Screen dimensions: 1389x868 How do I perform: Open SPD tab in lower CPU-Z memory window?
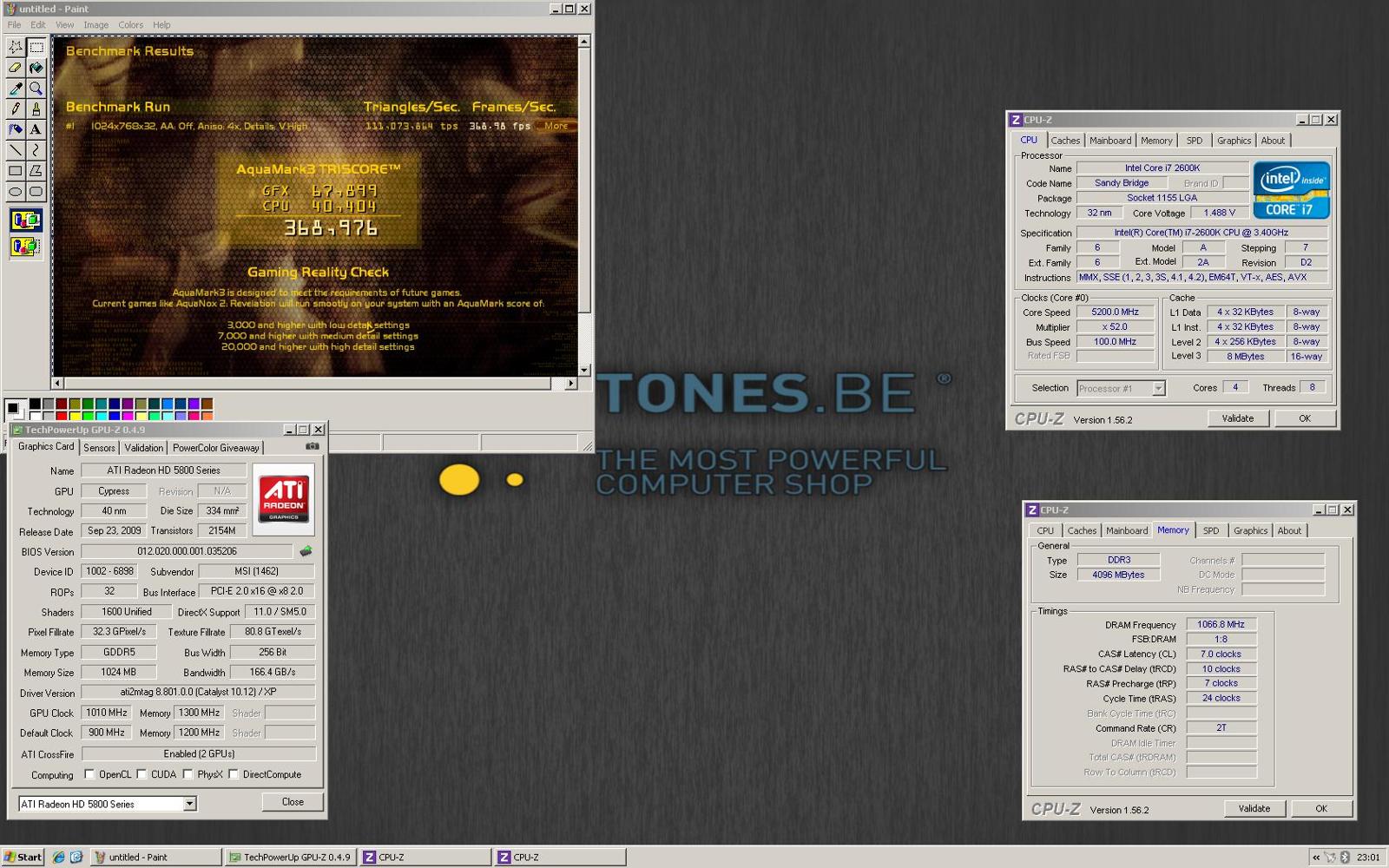click(x=1211, y=531)
